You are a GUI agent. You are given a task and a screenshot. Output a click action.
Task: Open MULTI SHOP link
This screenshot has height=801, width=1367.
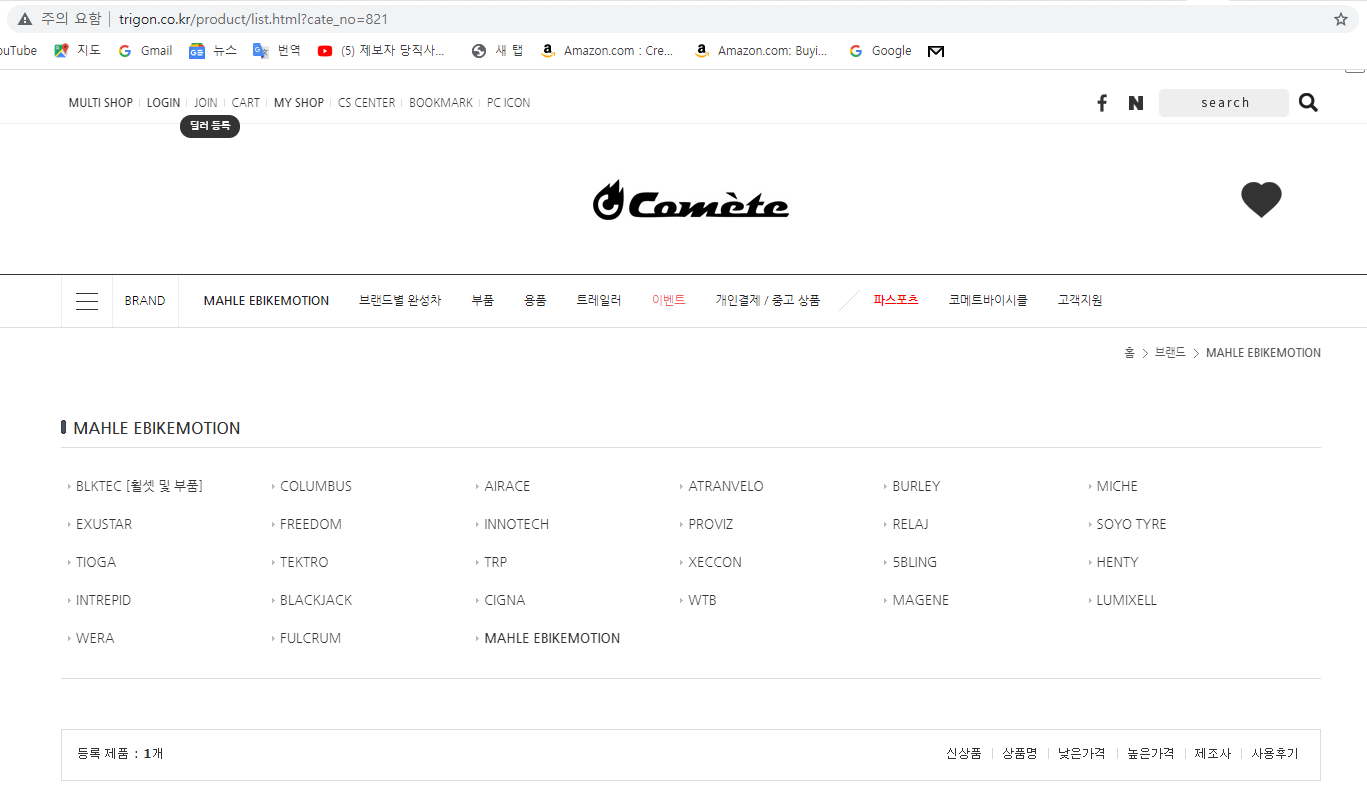point(100,103)
